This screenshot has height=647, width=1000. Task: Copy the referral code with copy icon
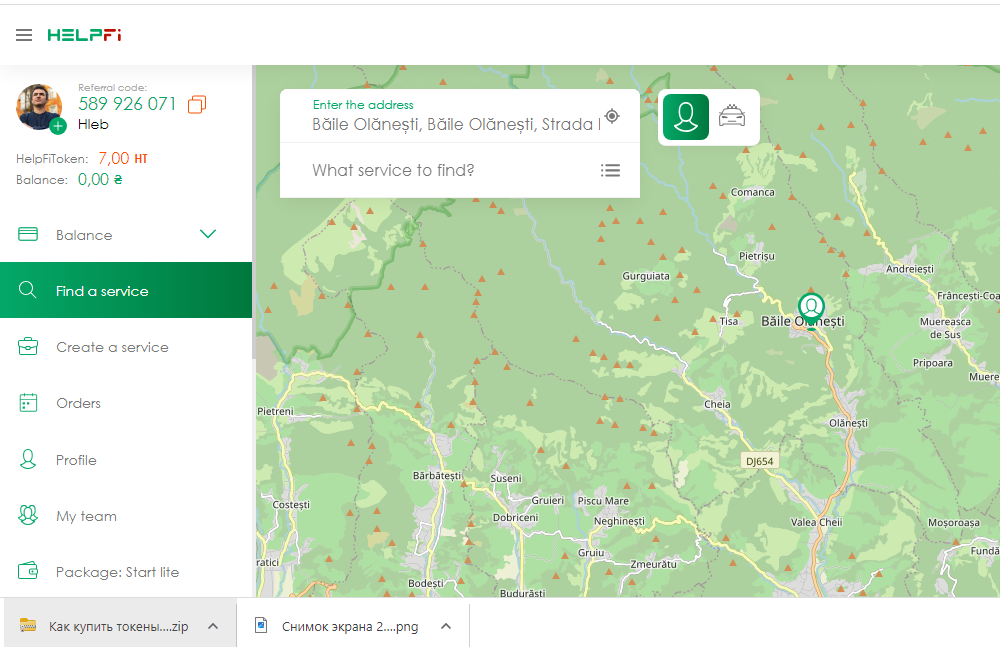click(x=197, y=104)
